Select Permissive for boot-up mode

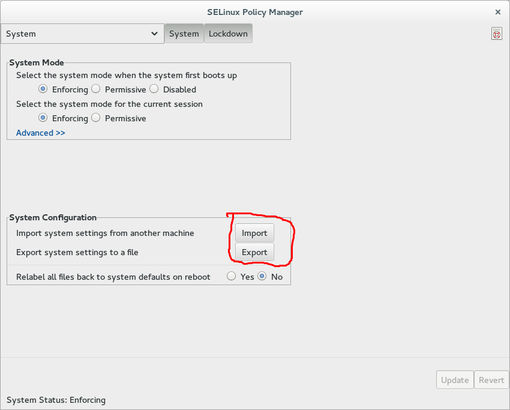tap(96, 89)
